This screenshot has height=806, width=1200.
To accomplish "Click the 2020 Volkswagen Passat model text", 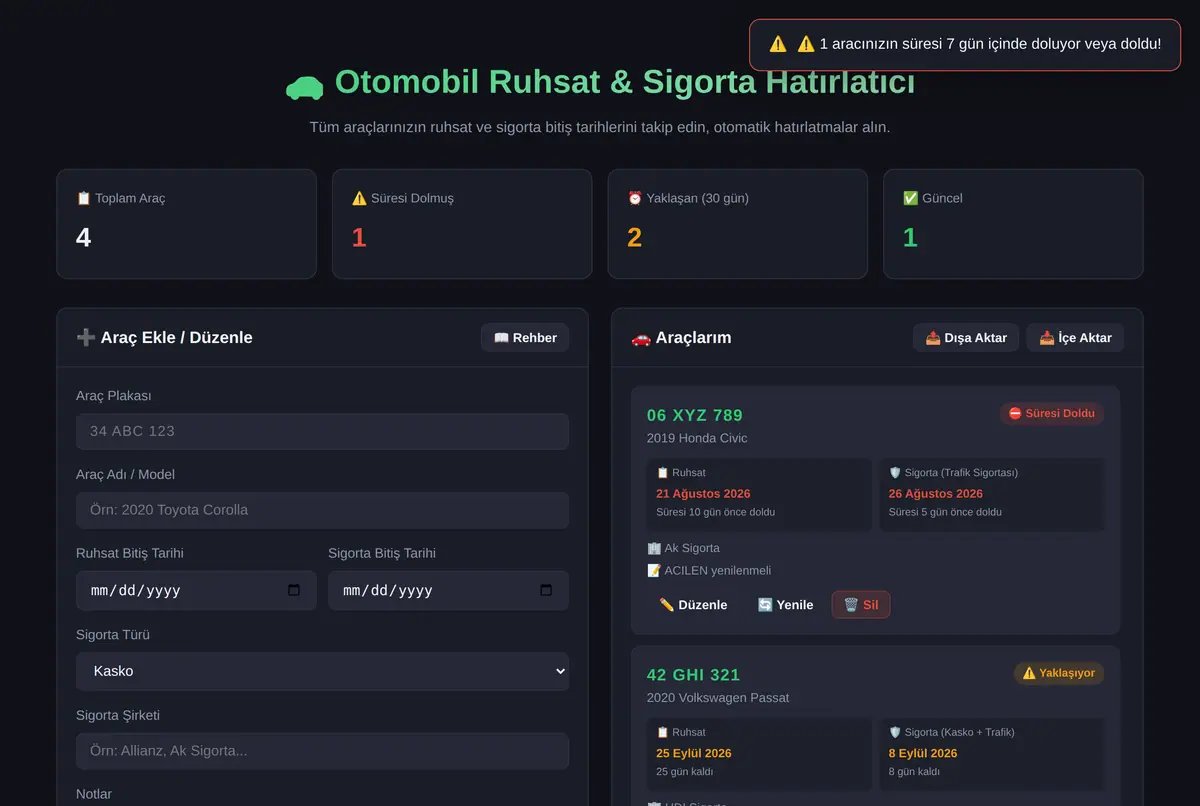I will point(718,697).
